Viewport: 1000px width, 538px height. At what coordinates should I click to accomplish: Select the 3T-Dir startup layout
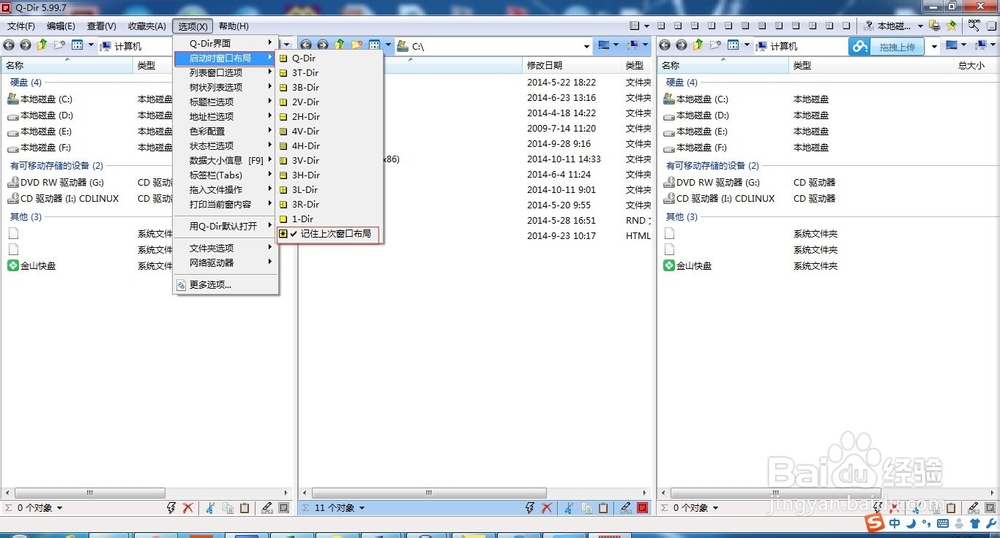330,73
